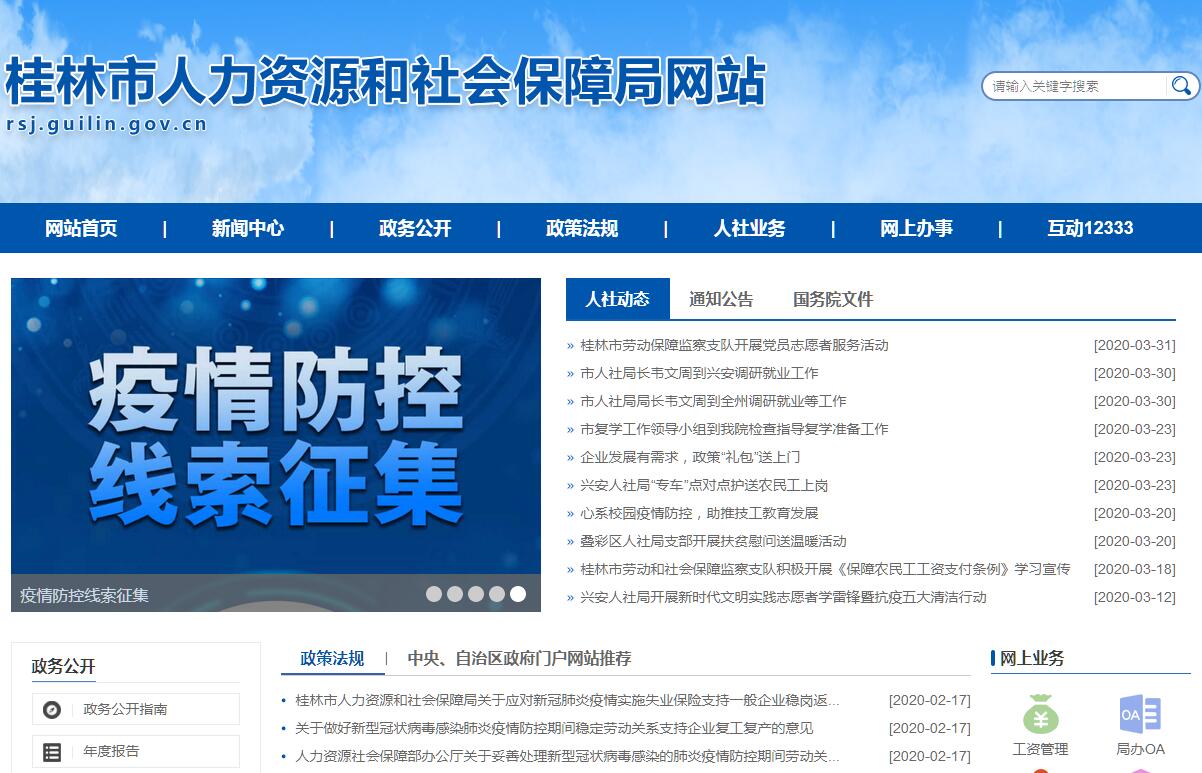The height and width of the screenshot is (773, 1202).
Task: Open the 局办OA icon
Action: coord(1140,714)
